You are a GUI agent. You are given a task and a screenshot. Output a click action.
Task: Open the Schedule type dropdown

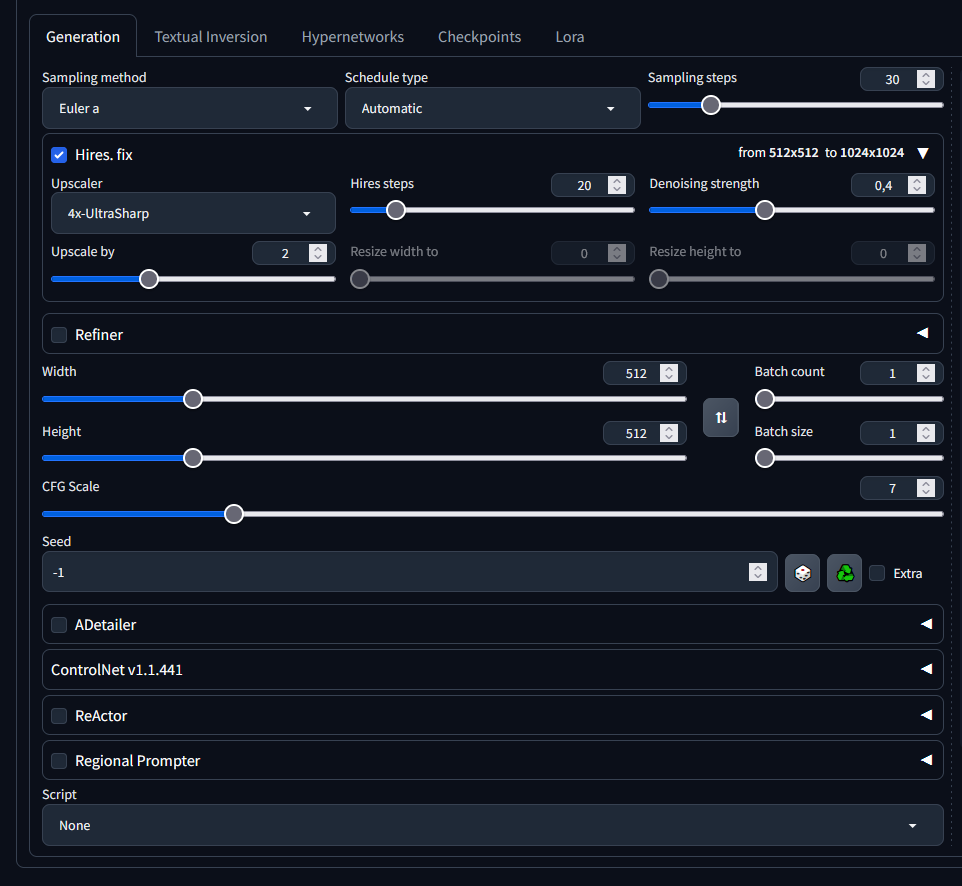click(x=492, y=108)
